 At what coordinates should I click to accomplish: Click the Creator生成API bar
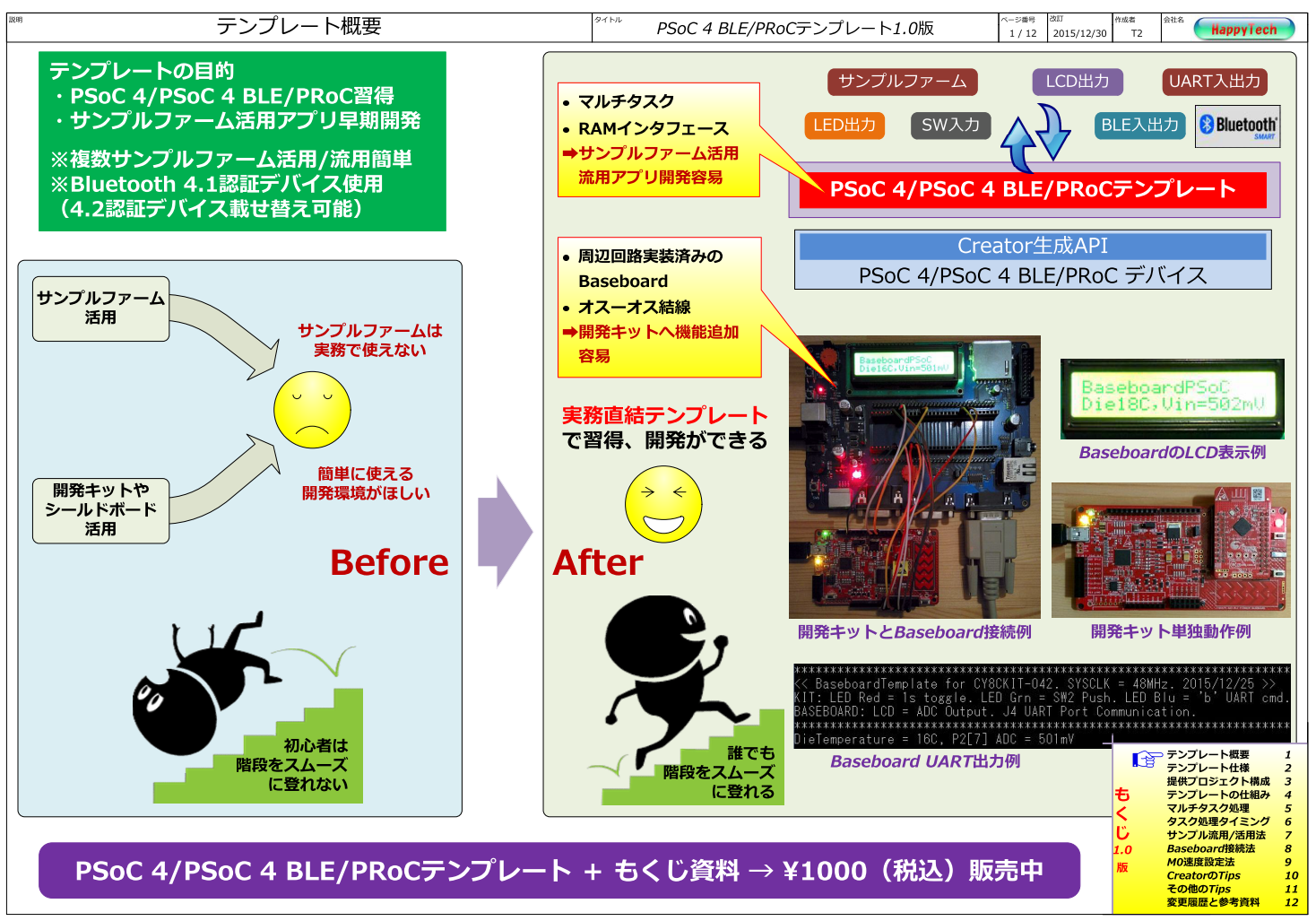pyautogui.click(x=1033, y=244)
